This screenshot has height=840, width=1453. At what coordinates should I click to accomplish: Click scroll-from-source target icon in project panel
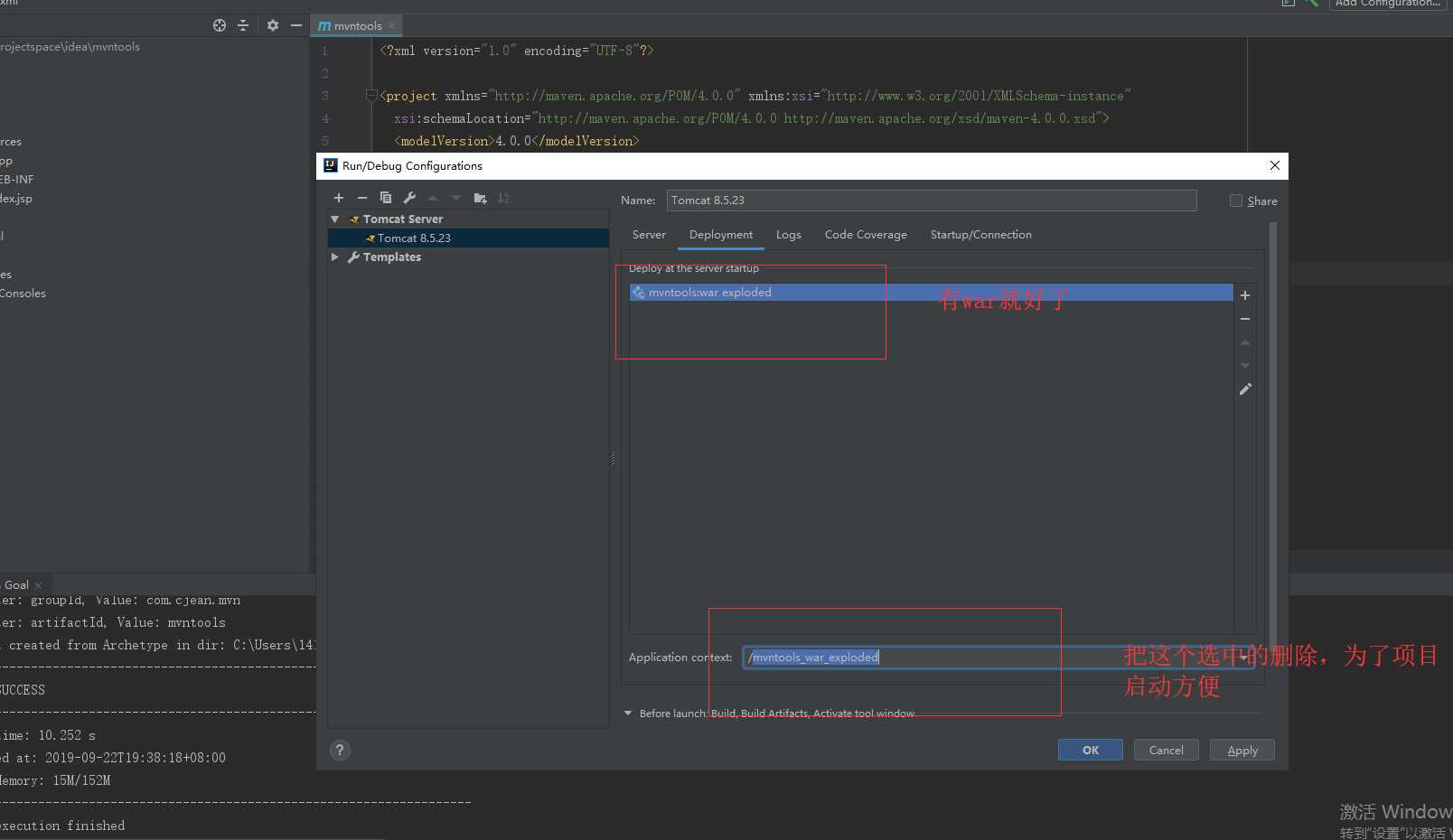pyautogui.click(x=220, y=25)
